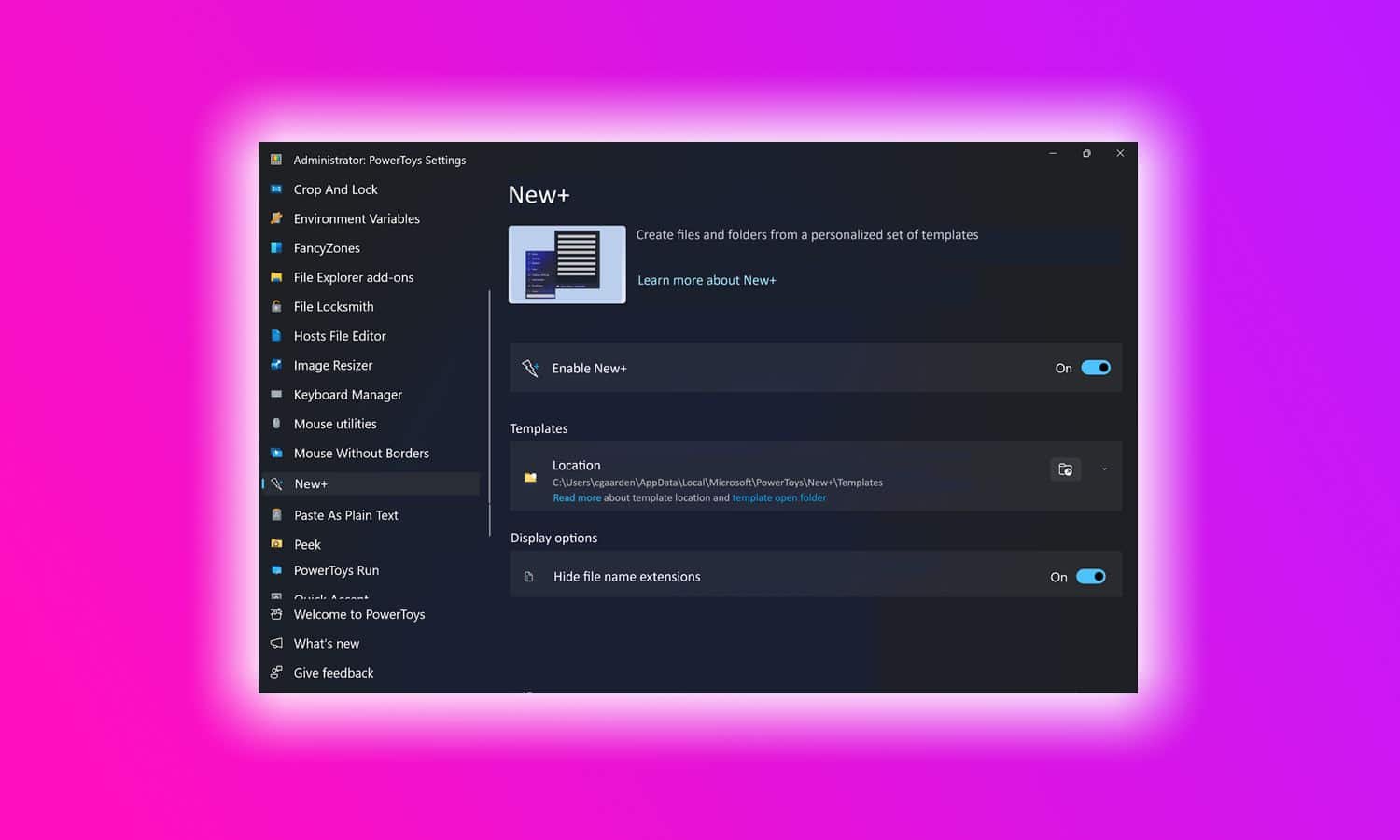1400x840 pixels.
Task: Minimize the PowerToys Settings window
Action: pyautogui.click(x=1053, y=153)
